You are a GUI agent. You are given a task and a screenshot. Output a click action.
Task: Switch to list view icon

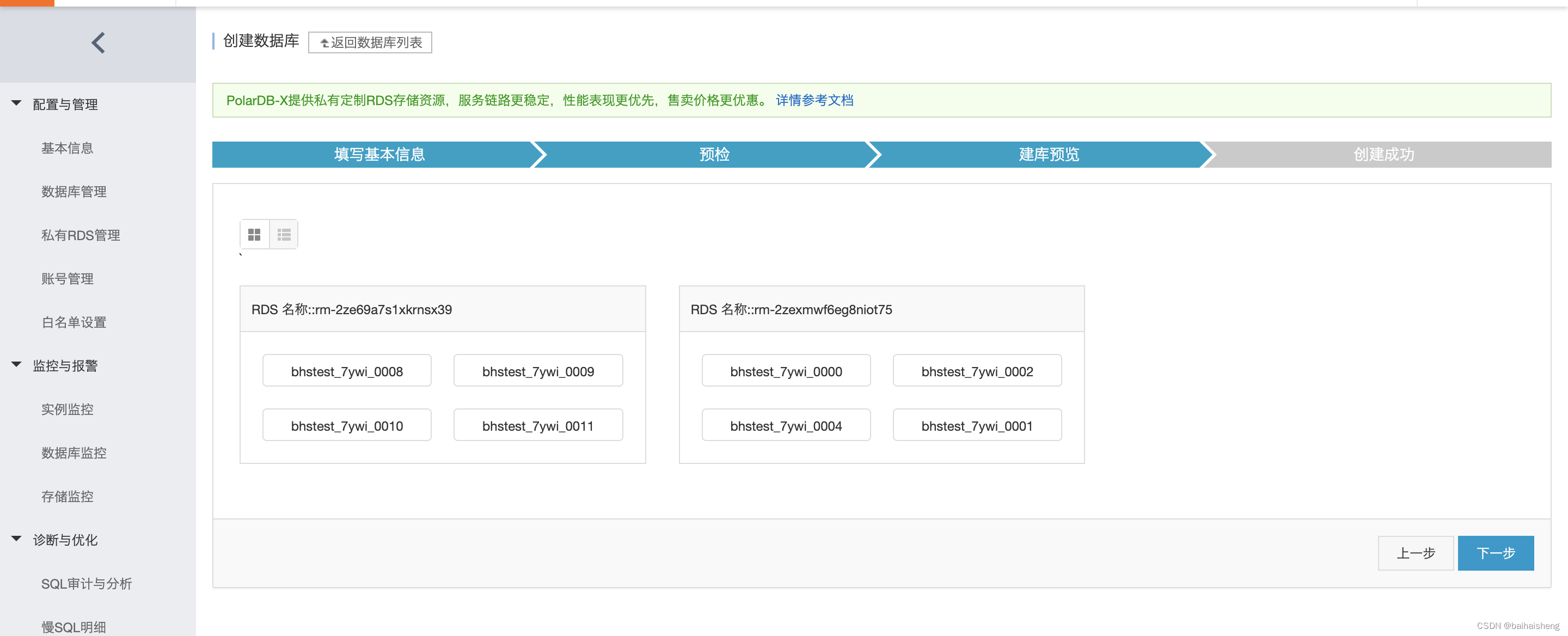pyautogui.click(x=284, y=234)
